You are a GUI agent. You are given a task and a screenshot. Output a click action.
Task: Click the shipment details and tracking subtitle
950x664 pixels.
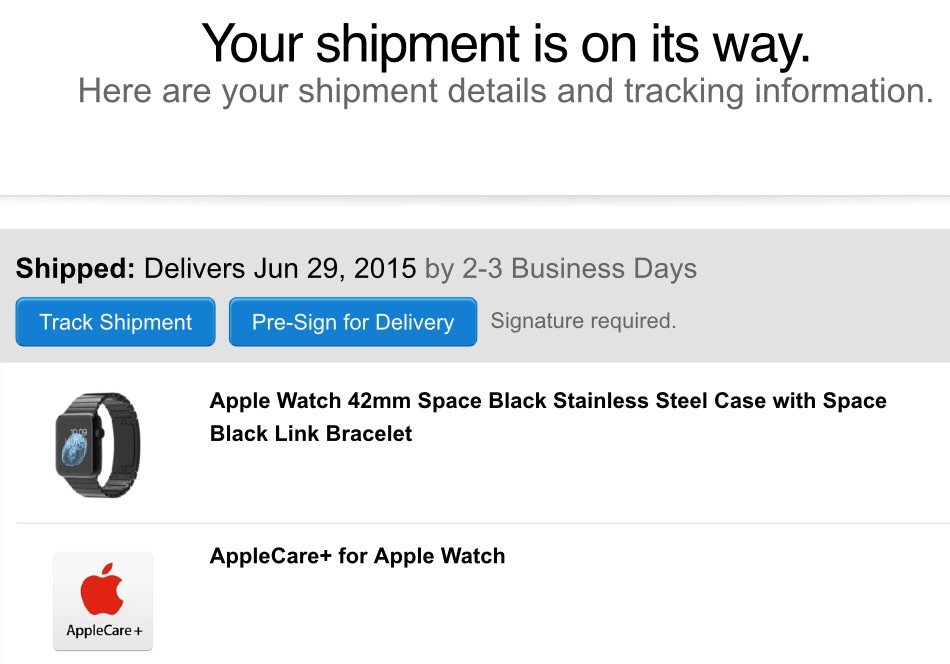505,91
